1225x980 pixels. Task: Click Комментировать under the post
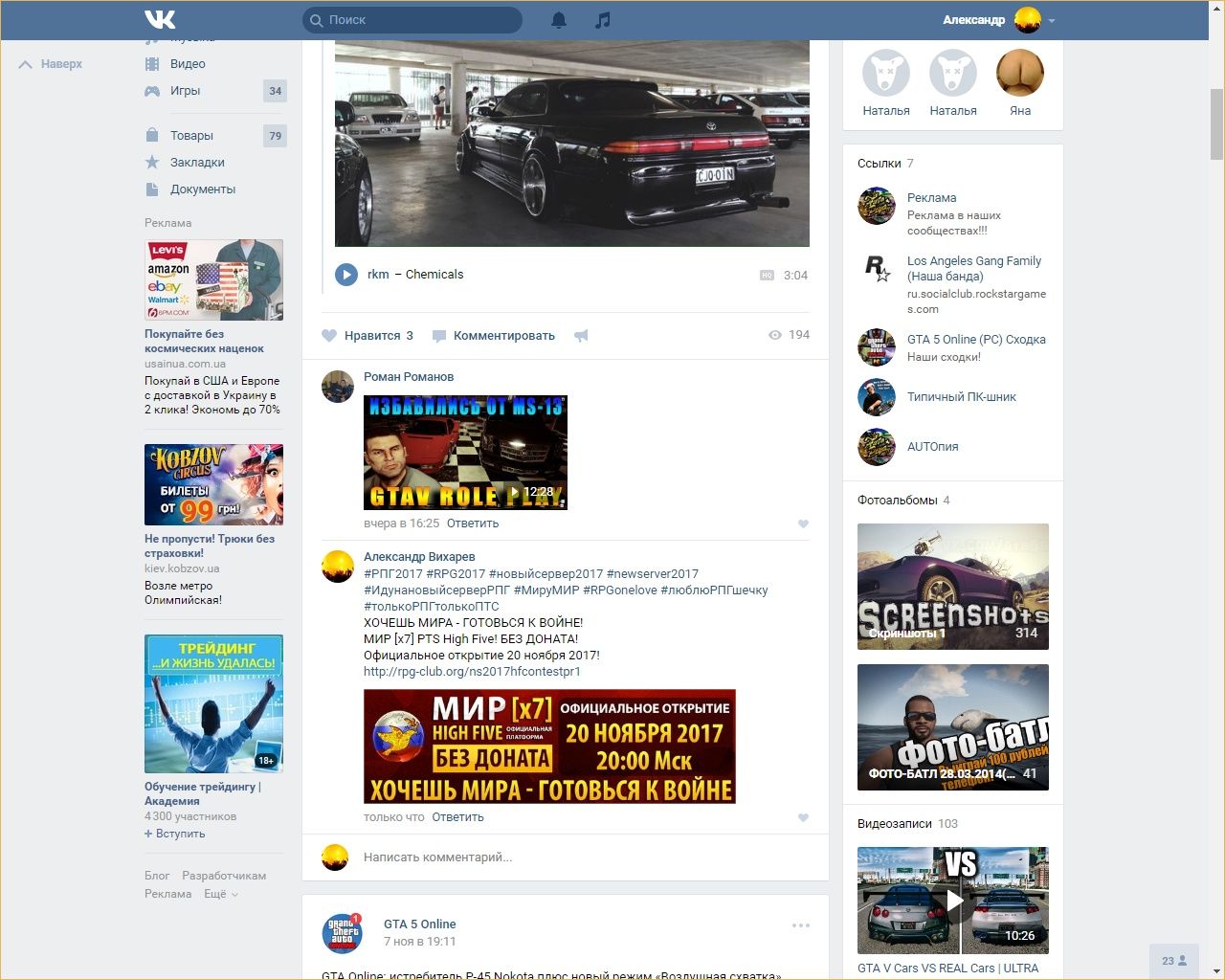[494, 335]
